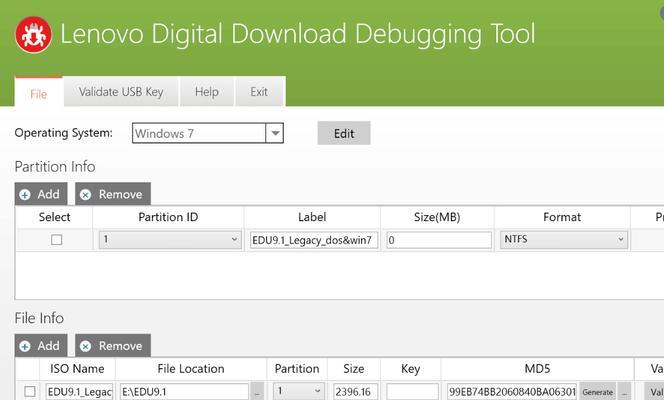664x400 pixels.
Task: Open the Format dropdown showing NTFS
Action: click(564, 240)
